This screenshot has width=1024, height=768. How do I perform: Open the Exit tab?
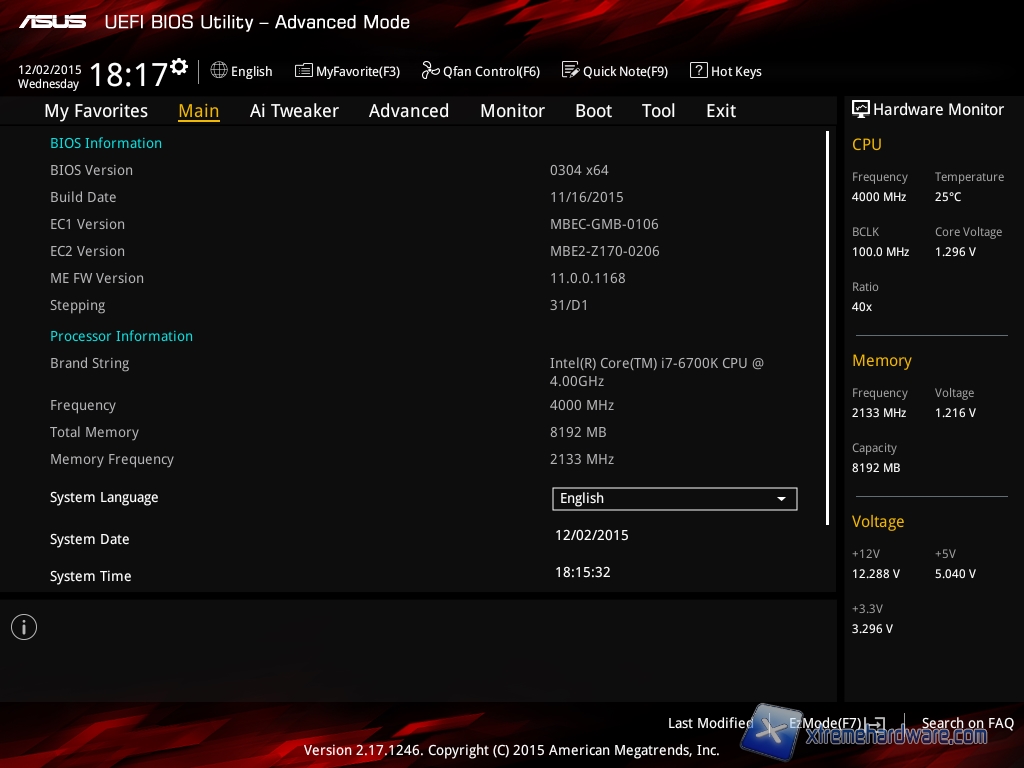pyautogui.click(x=721, y=111)
